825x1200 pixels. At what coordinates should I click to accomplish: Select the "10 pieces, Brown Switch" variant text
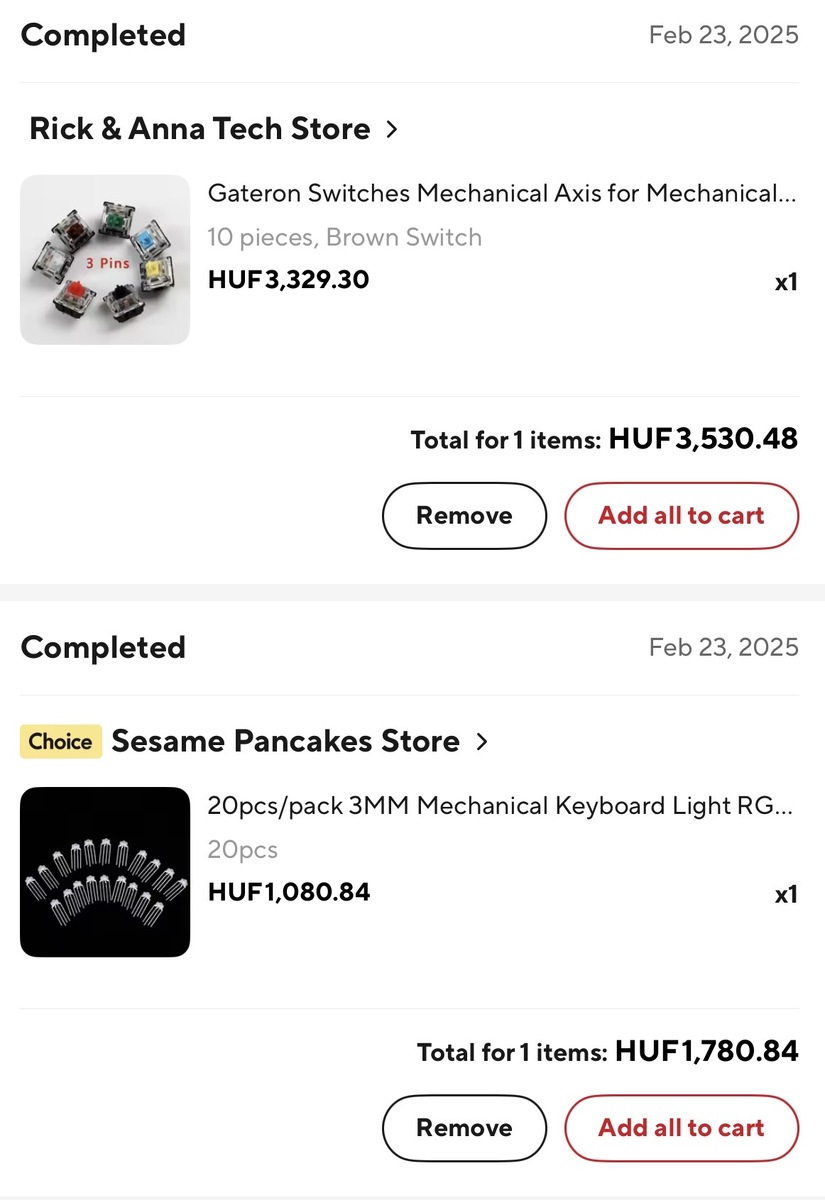(344, 238)
